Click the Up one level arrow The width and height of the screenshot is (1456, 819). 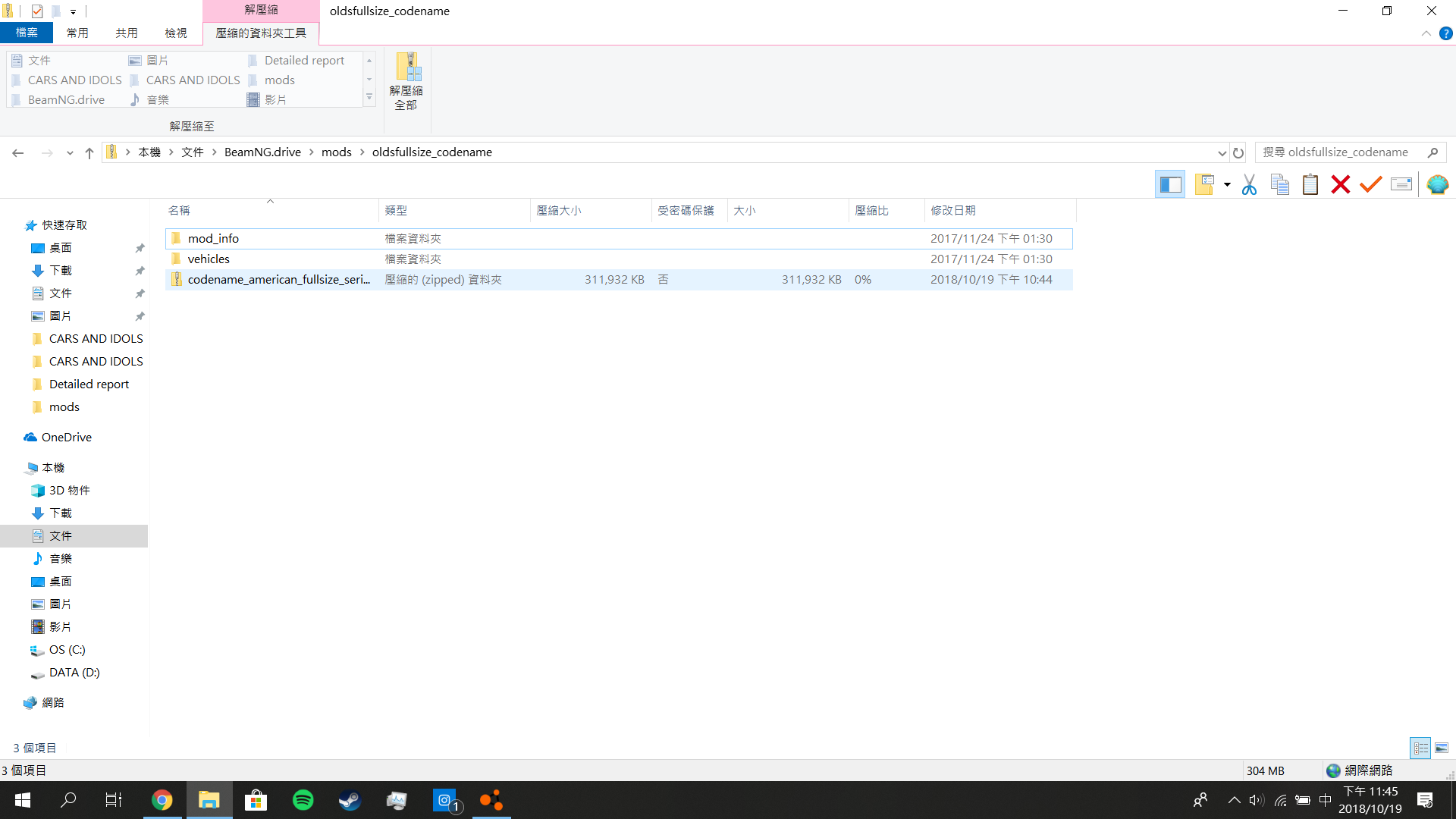89,152
